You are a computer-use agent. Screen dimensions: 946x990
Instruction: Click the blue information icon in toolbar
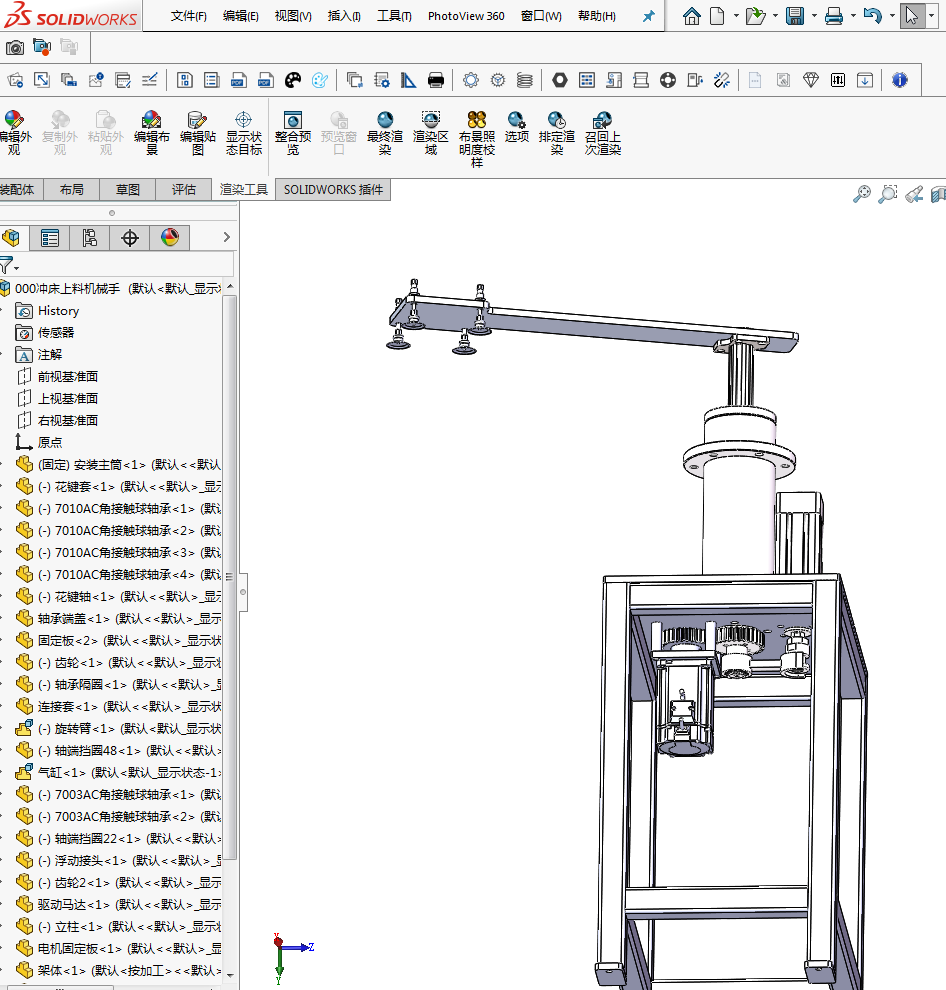(900, 80)
